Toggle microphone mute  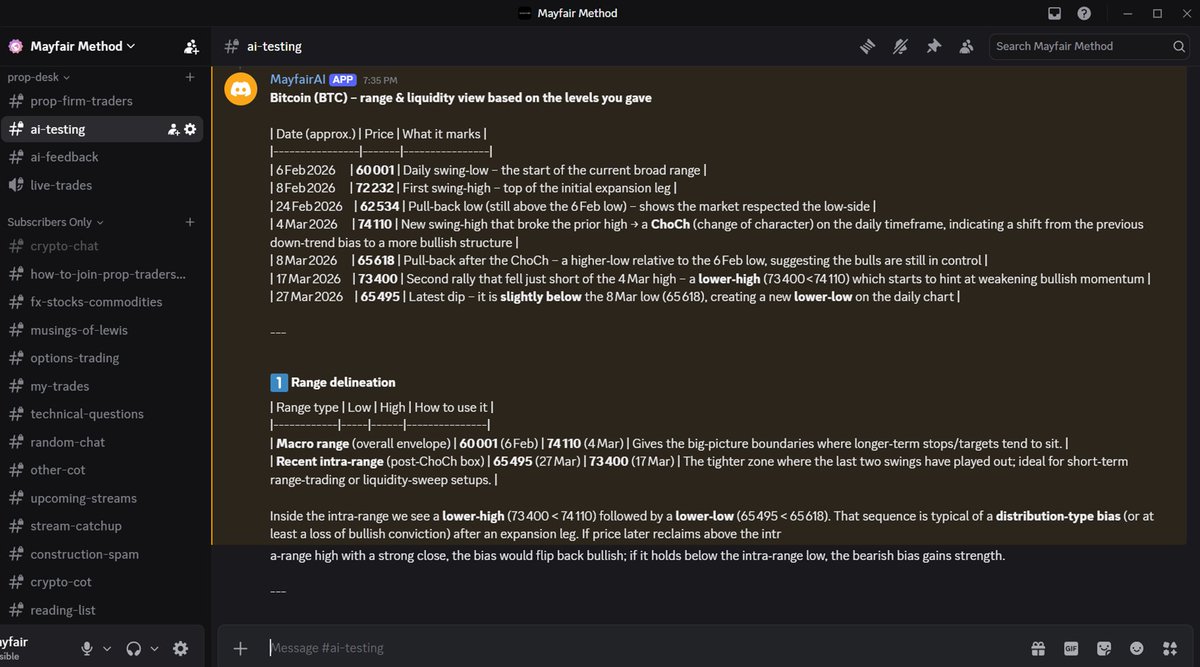[87, 648]
